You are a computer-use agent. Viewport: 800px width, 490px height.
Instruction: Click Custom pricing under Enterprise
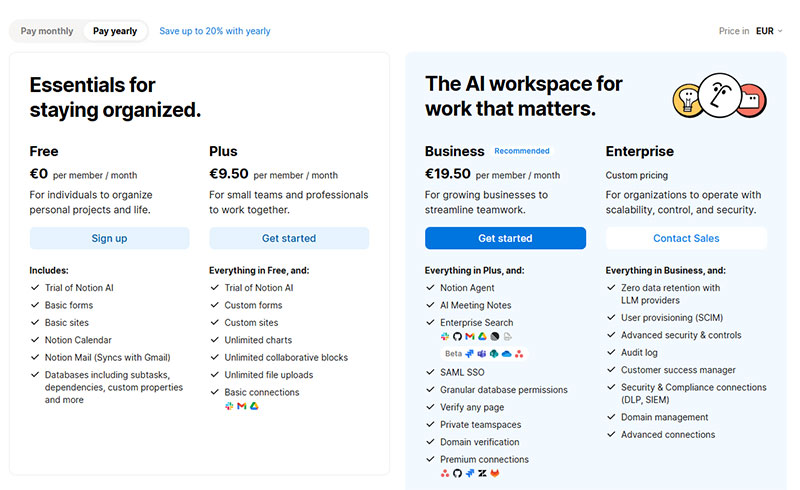pyautogui.click(x=637, y=175)
